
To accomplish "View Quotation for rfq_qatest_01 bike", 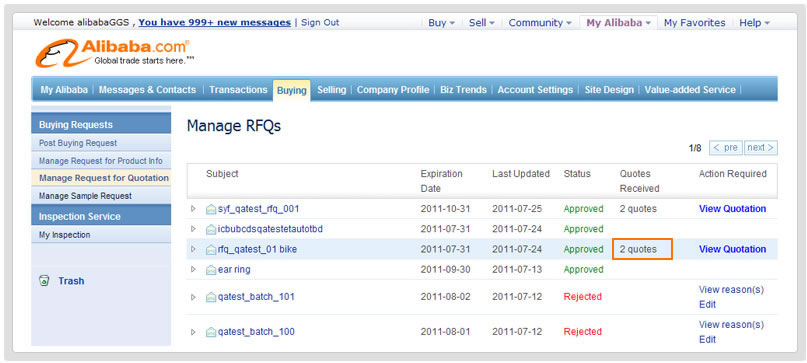I will click(x=732, y=249).
